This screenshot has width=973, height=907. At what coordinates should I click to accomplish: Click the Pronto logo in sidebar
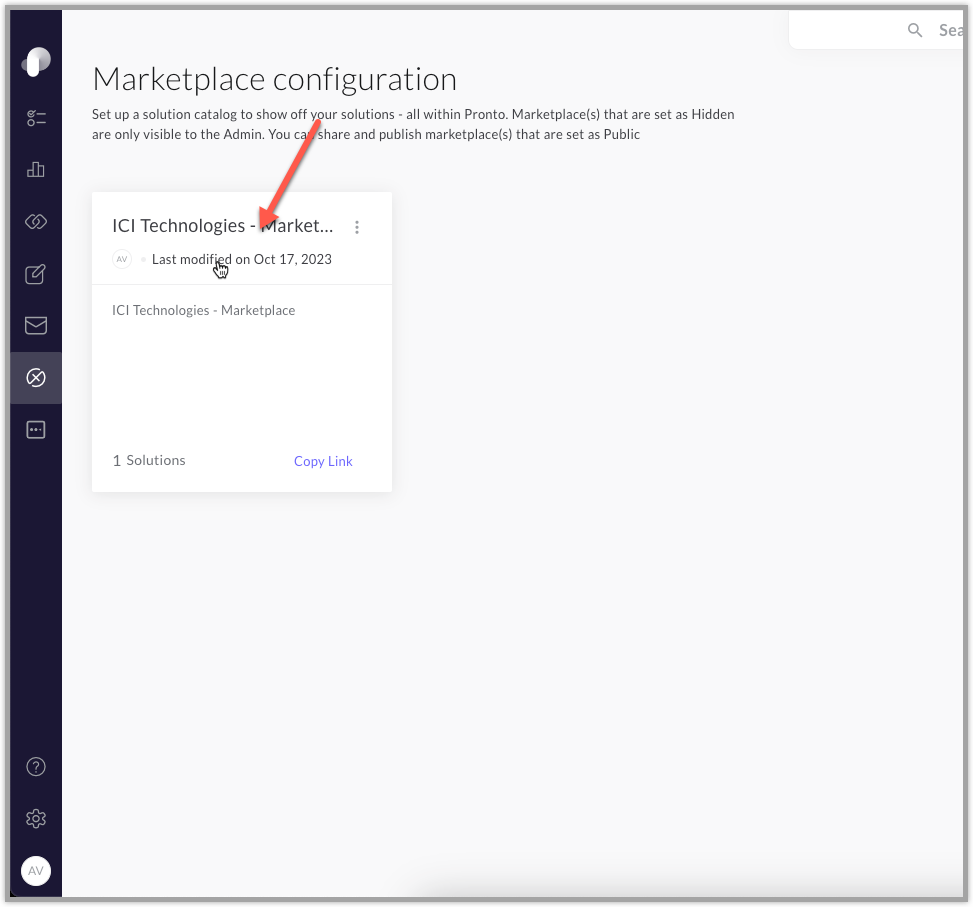pos(36,62)
